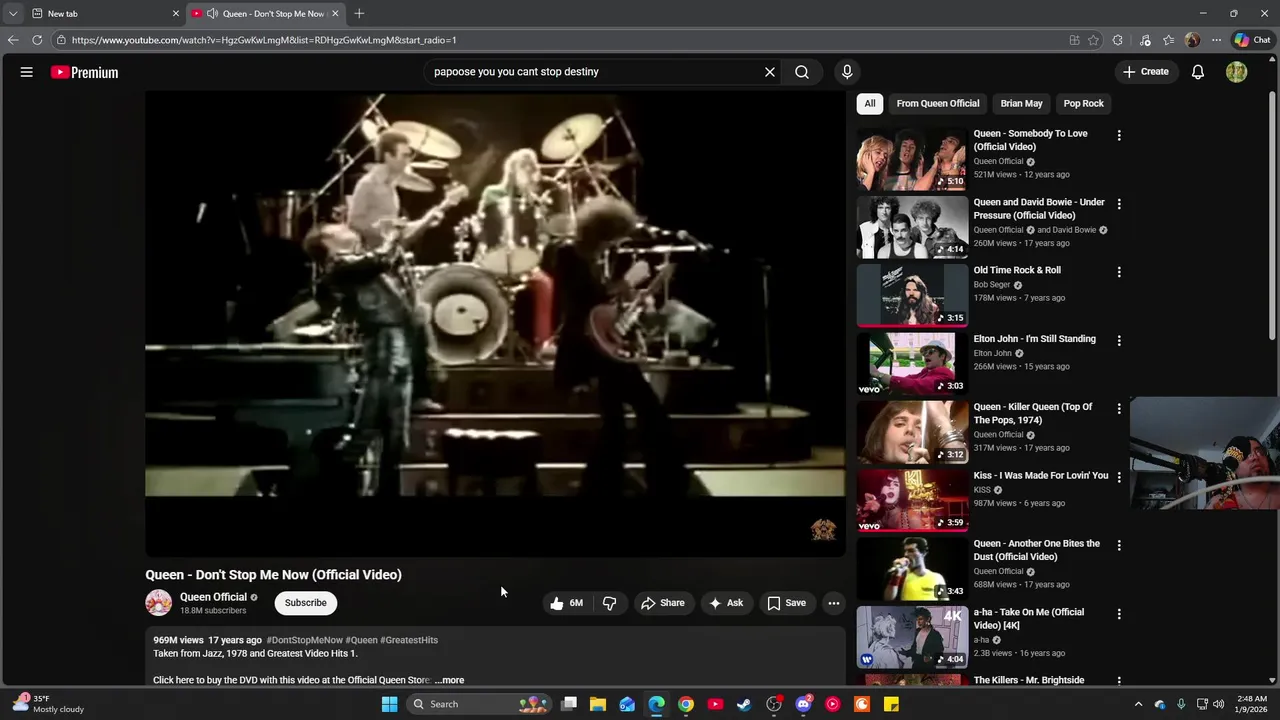Open media control music note icon

pyautogui.click(x=1145, y=40)
